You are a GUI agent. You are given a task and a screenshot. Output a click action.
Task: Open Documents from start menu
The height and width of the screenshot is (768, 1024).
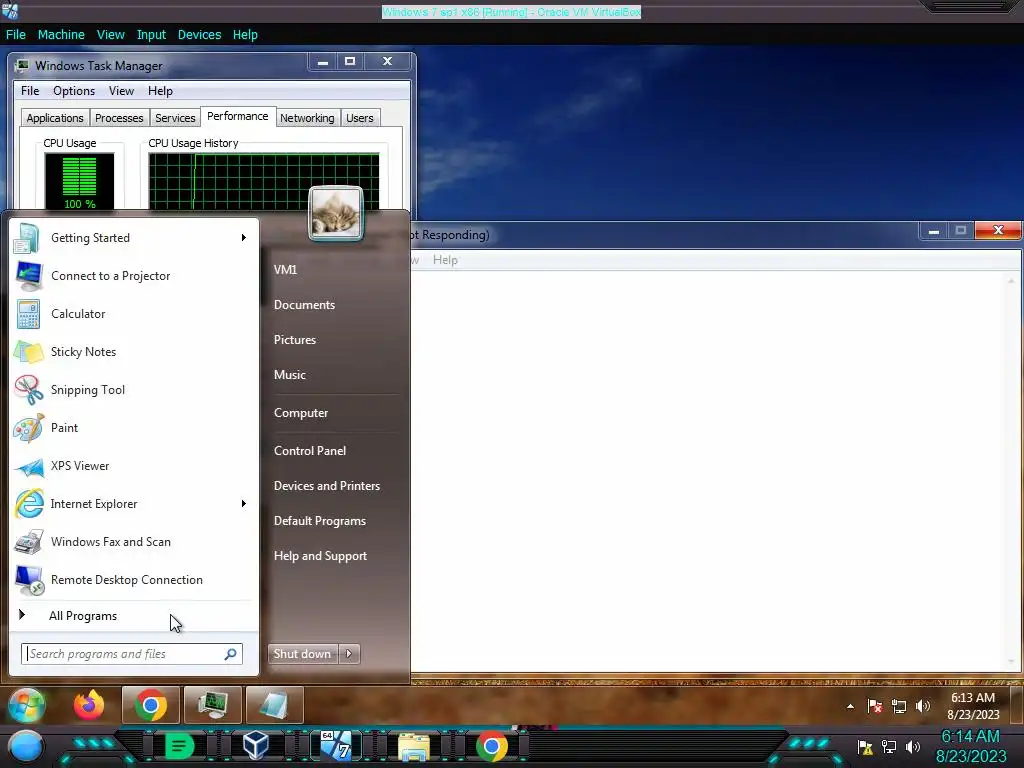(304, 305)
